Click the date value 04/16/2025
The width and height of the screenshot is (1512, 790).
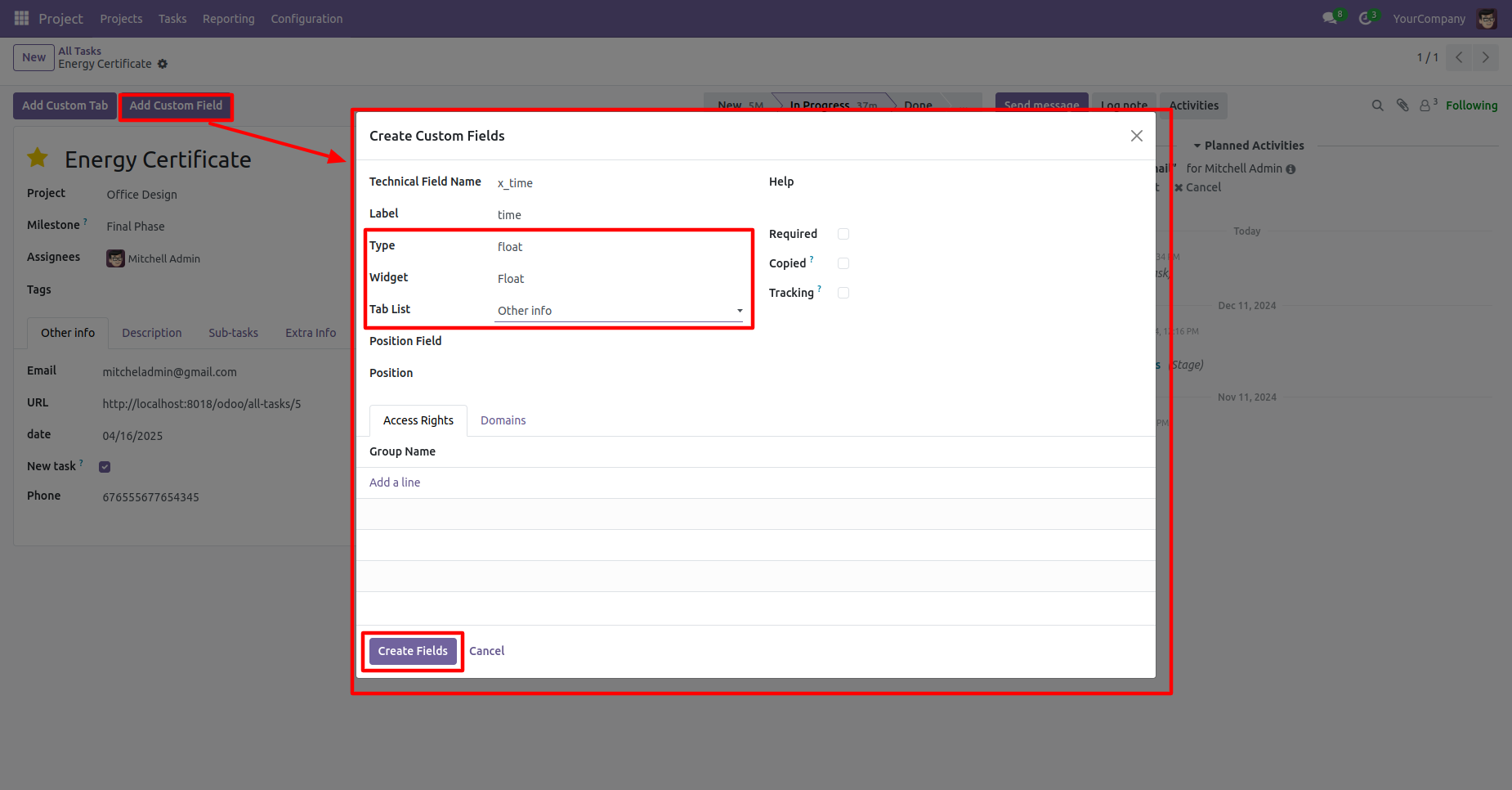click(x=132, y=436)
